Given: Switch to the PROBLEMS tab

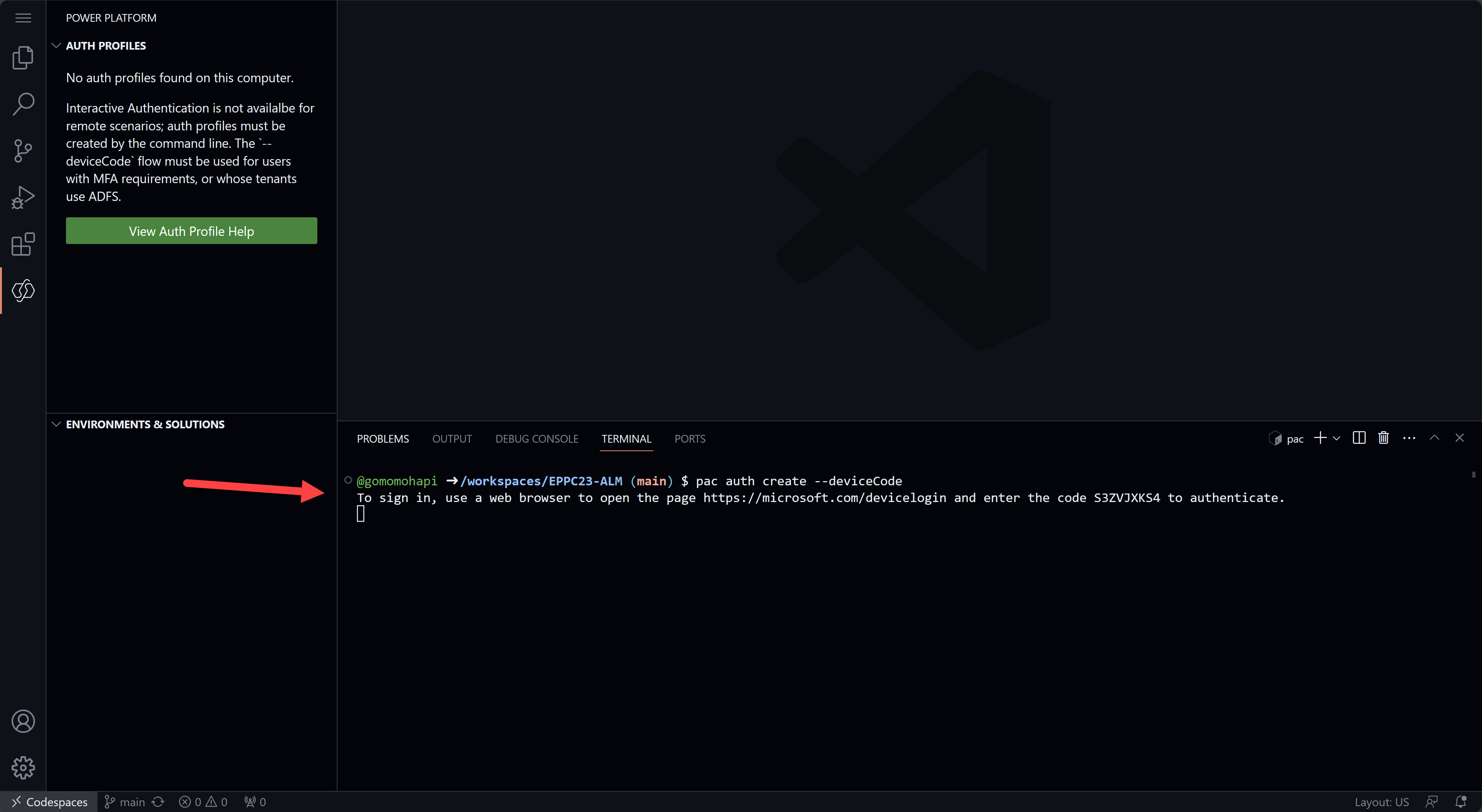Looking at the screenshot, I should pos(383,438).
